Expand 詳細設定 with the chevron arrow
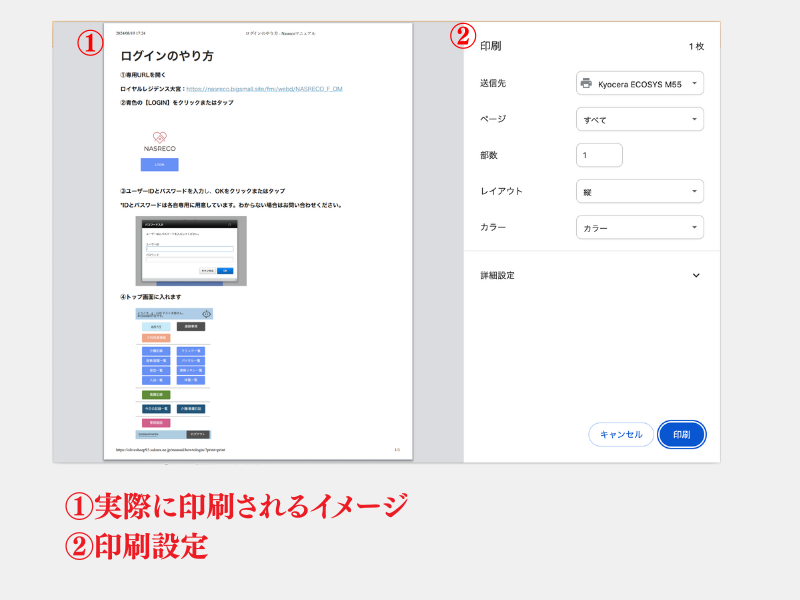 click(696, 275)
